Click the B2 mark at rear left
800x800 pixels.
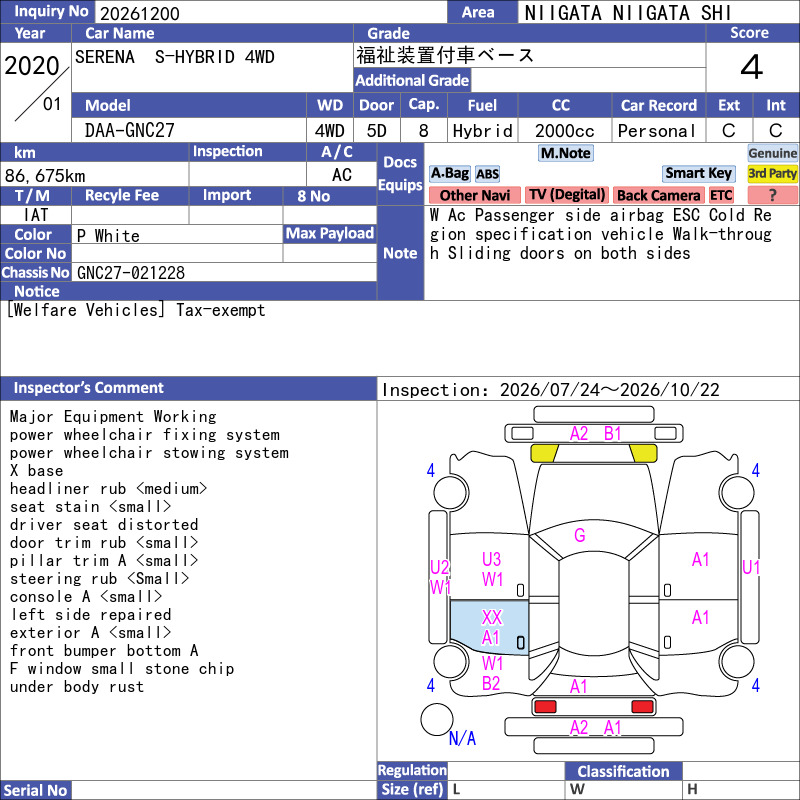click(491, 683)
